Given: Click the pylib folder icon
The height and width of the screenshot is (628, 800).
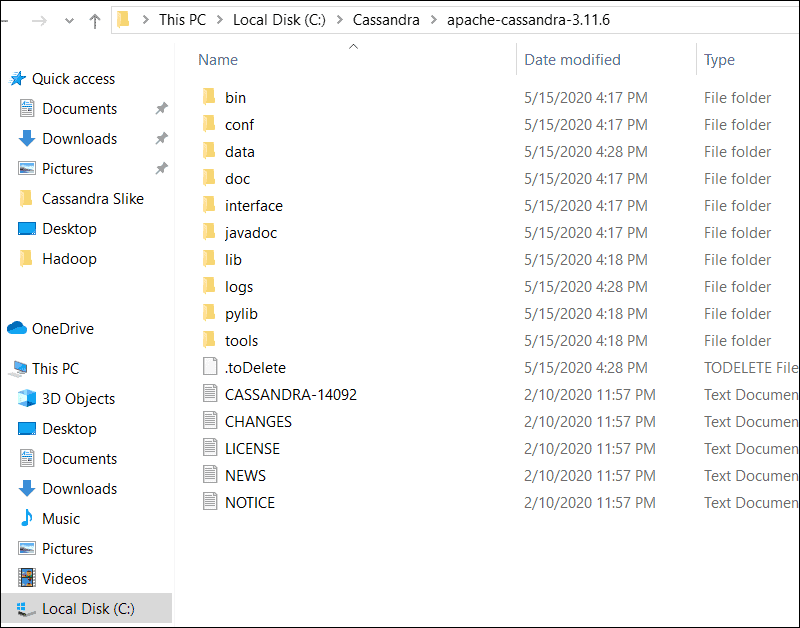Looking at the screenshot, I should [209, 313].
